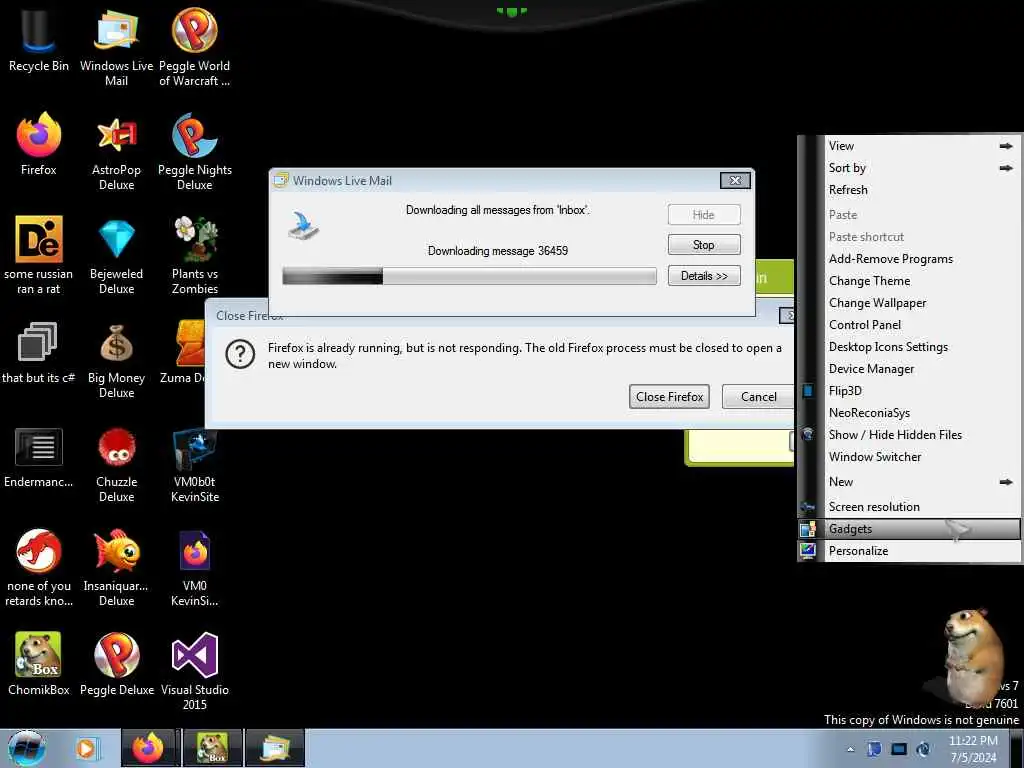The height and width of the screenshot is (768, 1024).
Task: Expand Details in Windows Live Mail dialog
Action: point(704,276)
